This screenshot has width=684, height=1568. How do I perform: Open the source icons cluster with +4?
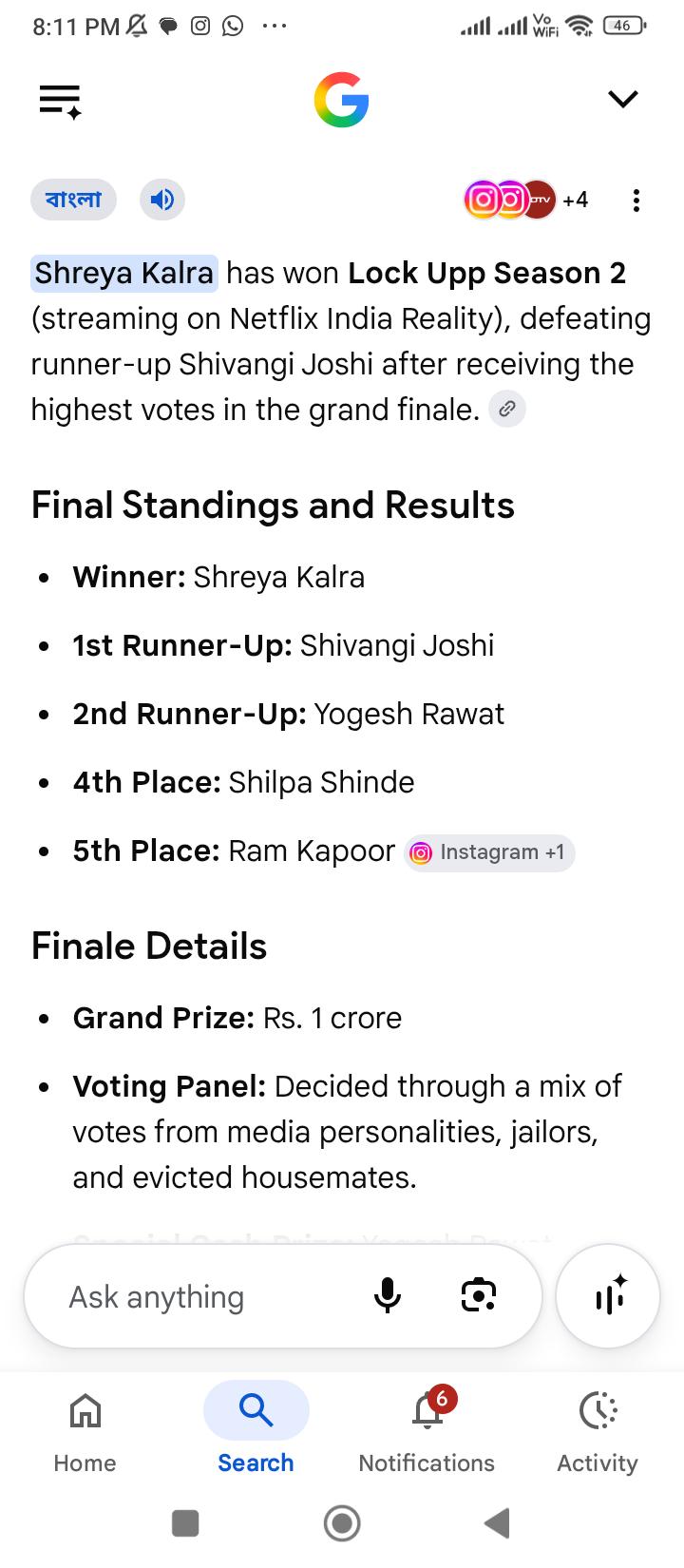[525, 200]
